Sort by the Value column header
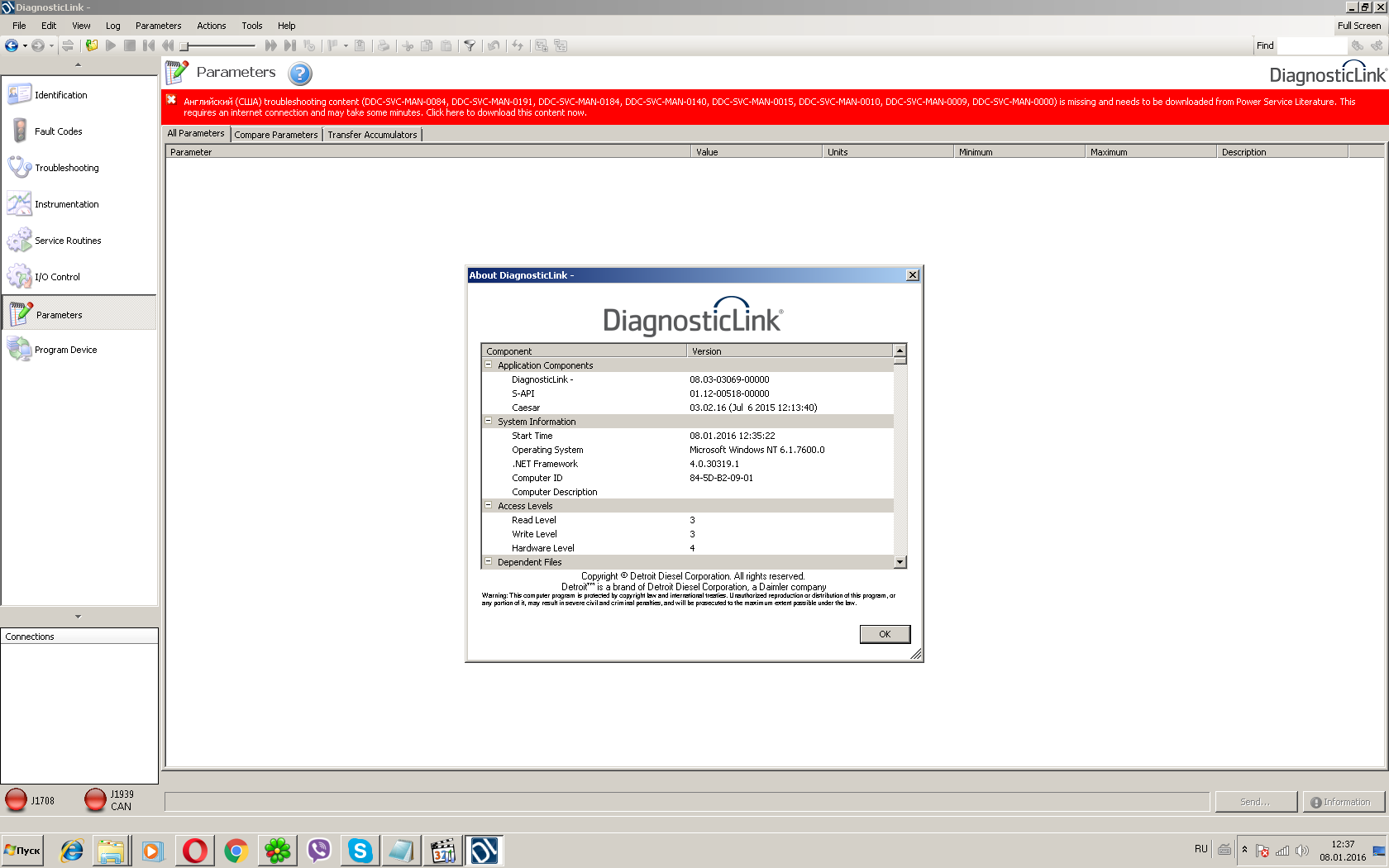Viewport: 1389px width, 868px height. pos(757,152)
